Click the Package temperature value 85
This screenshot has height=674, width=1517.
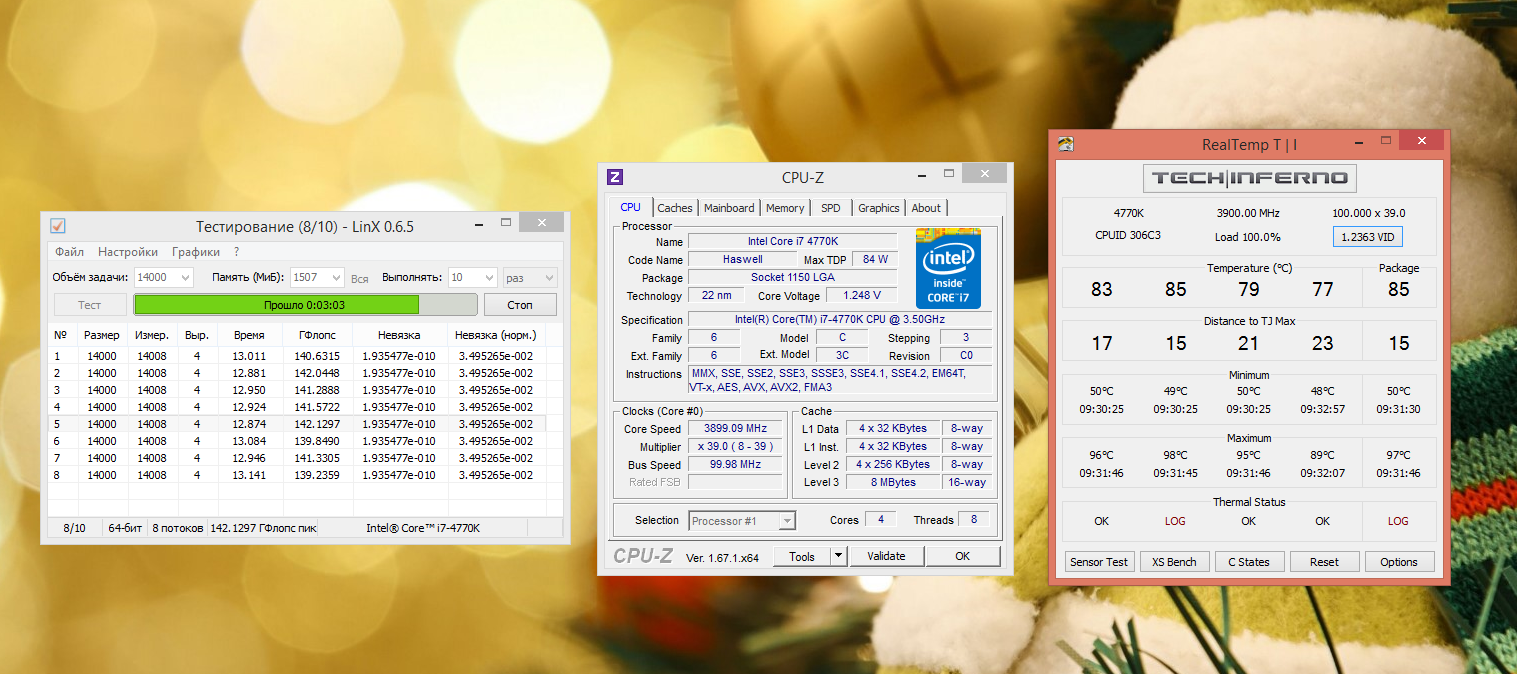tap(1398, 289)
